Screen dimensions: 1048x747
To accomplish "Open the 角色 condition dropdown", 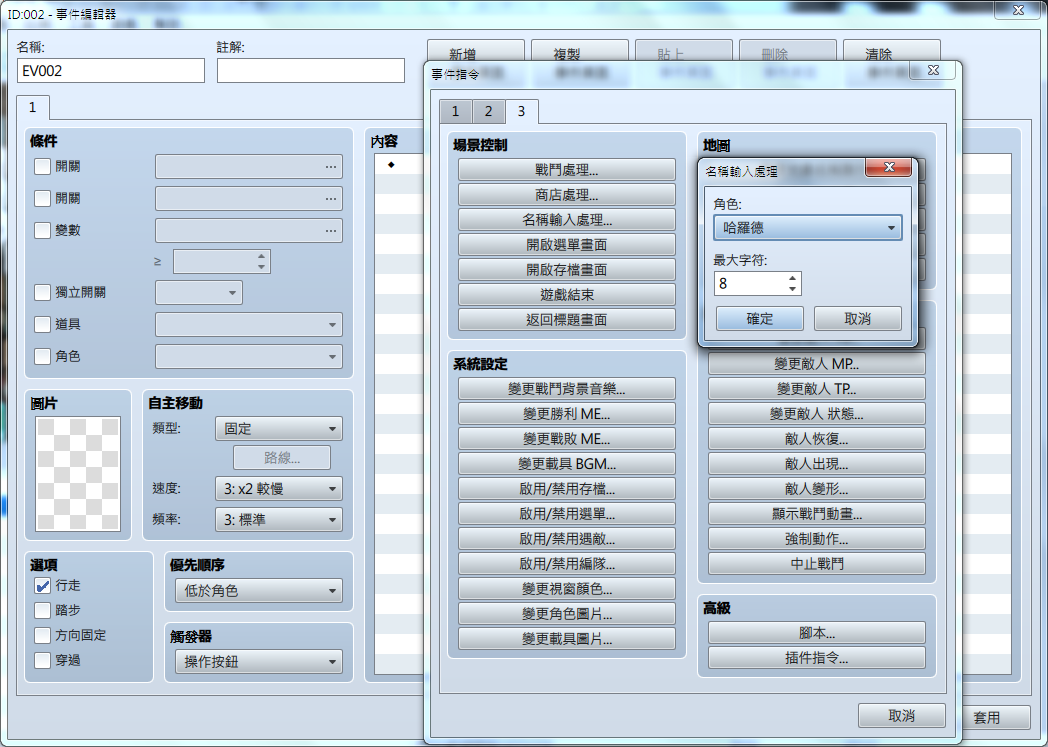I will click(x=249, y=357).
